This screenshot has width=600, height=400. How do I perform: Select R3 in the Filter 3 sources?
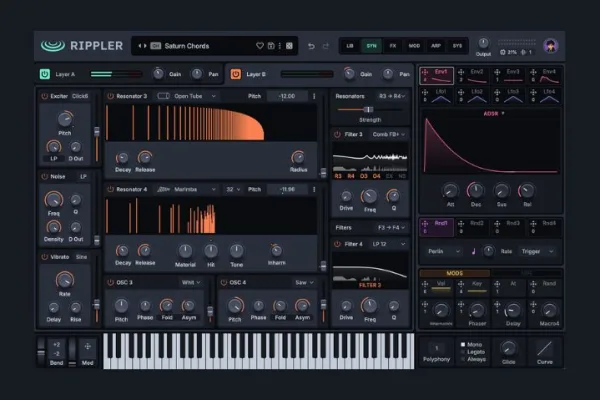point(338,176)
